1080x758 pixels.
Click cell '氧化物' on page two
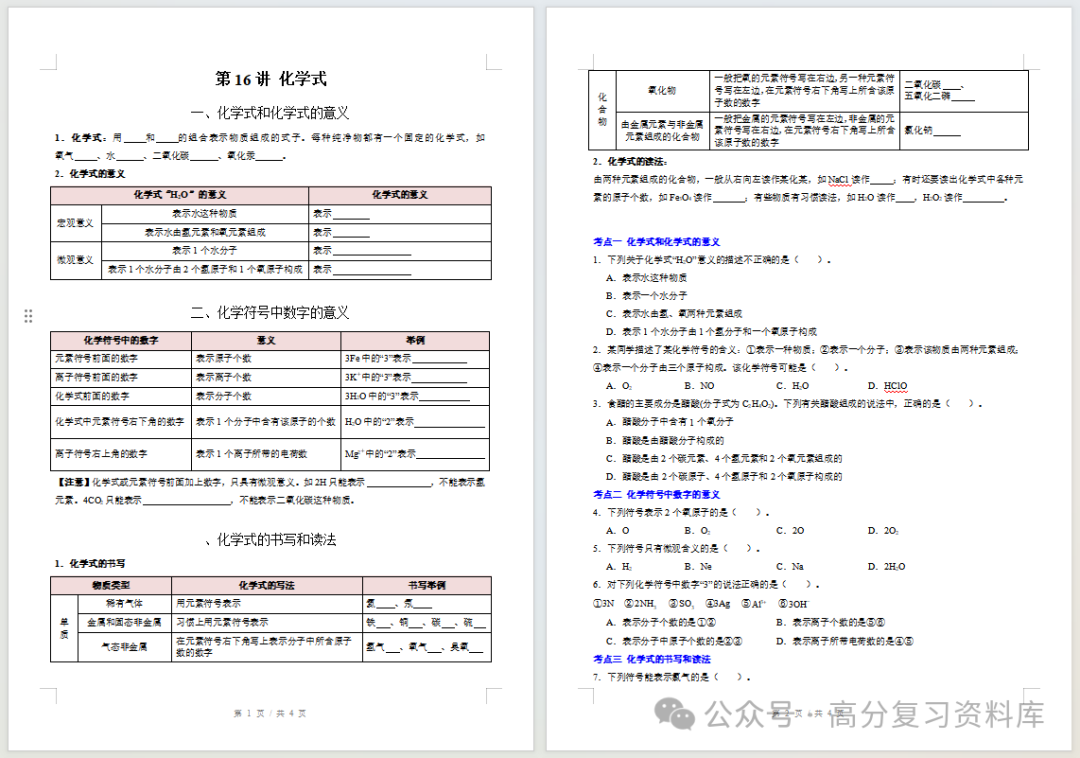pyautogui.click(x=662, y=91)
